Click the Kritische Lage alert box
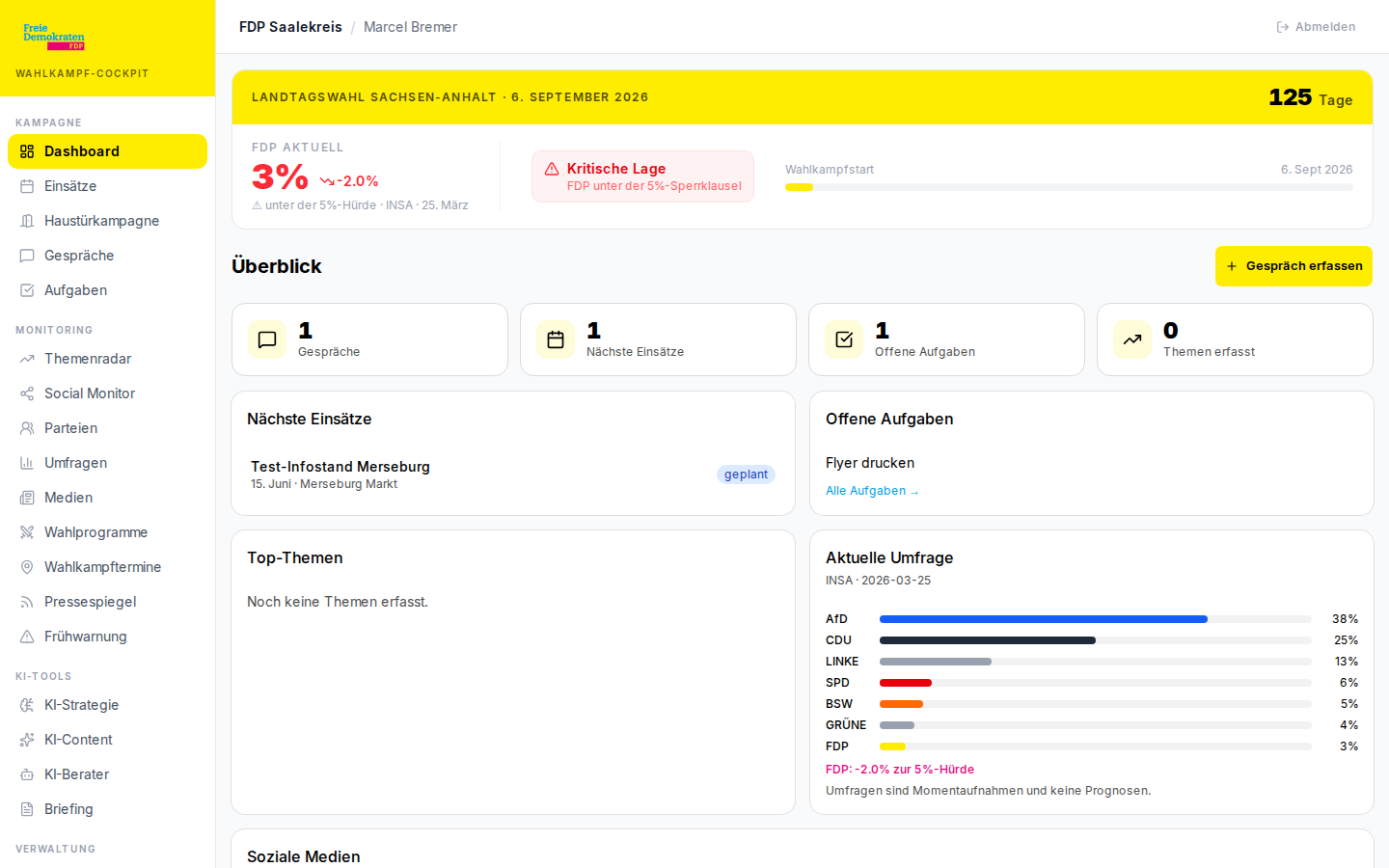The image size is (1389, 868). (642, 176)
